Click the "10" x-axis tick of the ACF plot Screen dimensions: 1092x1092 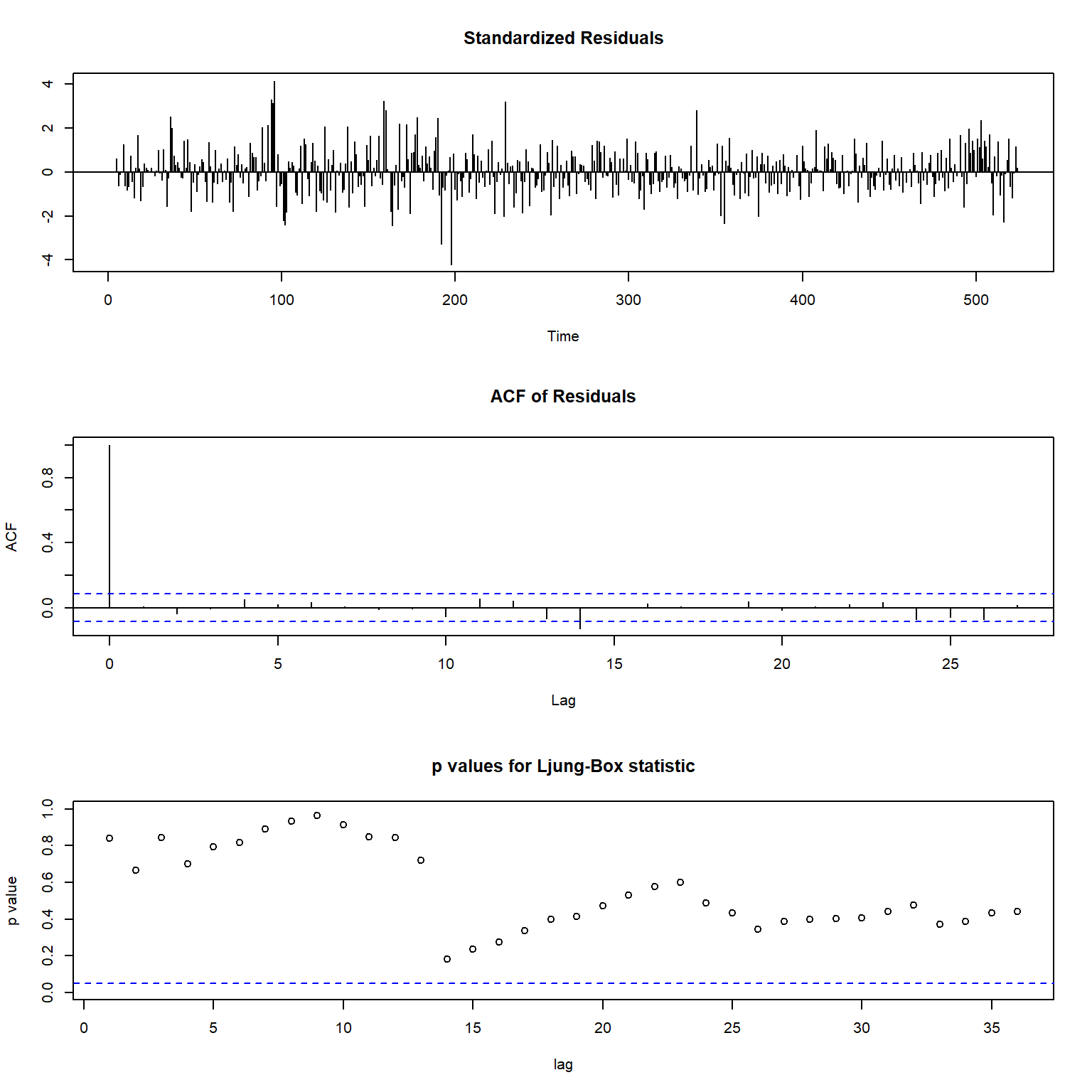[446, 664]
